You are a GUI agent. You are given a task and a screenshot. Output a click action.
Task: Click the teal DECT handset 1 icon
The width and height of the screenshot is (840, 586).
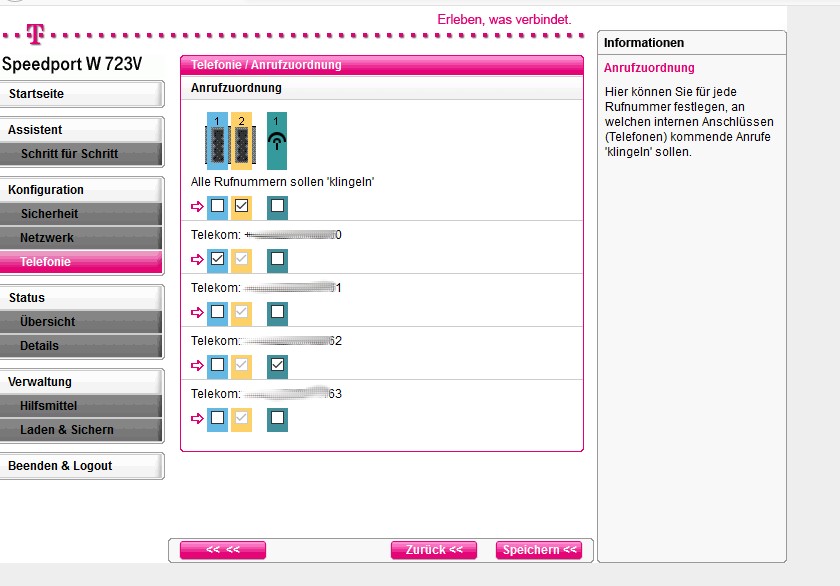[x=277, y=141]
